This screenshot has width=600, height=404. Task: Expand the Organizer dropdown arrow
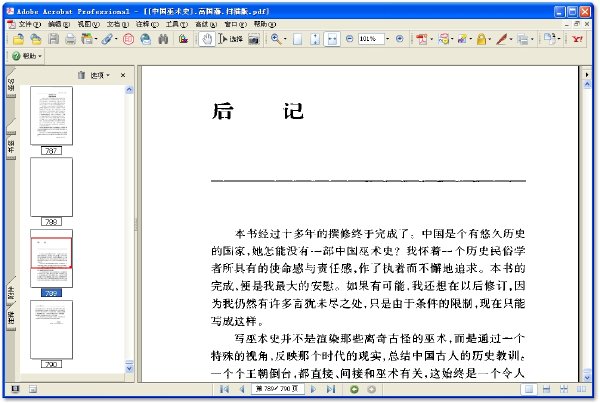pyautogui.click(x=96, y=39)
